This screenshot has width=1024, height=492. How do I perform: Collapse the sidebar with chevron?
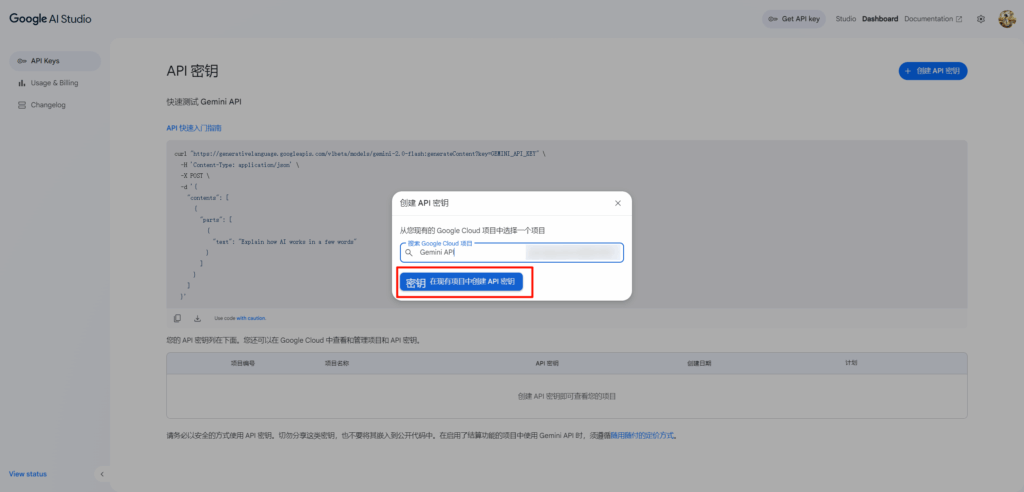click(x=102, y=474)
